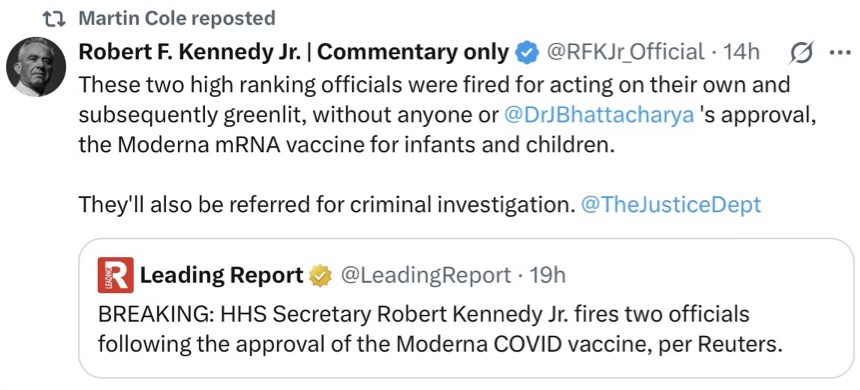Screen dimensions: 860x390
Task: Click the gold verified badge
Action: [x=319, y=275]
